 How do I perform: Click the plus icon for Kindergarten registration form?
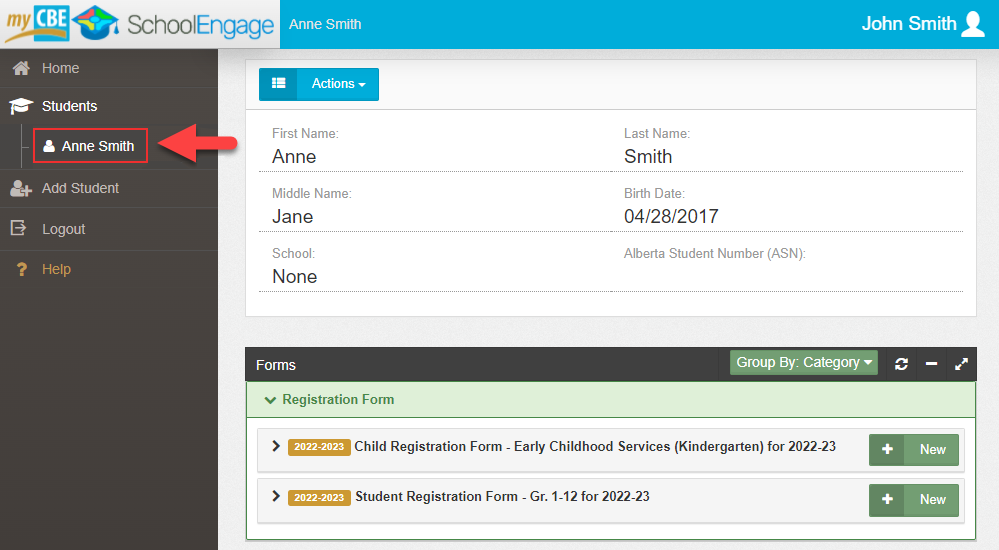[x=887, y=450]
